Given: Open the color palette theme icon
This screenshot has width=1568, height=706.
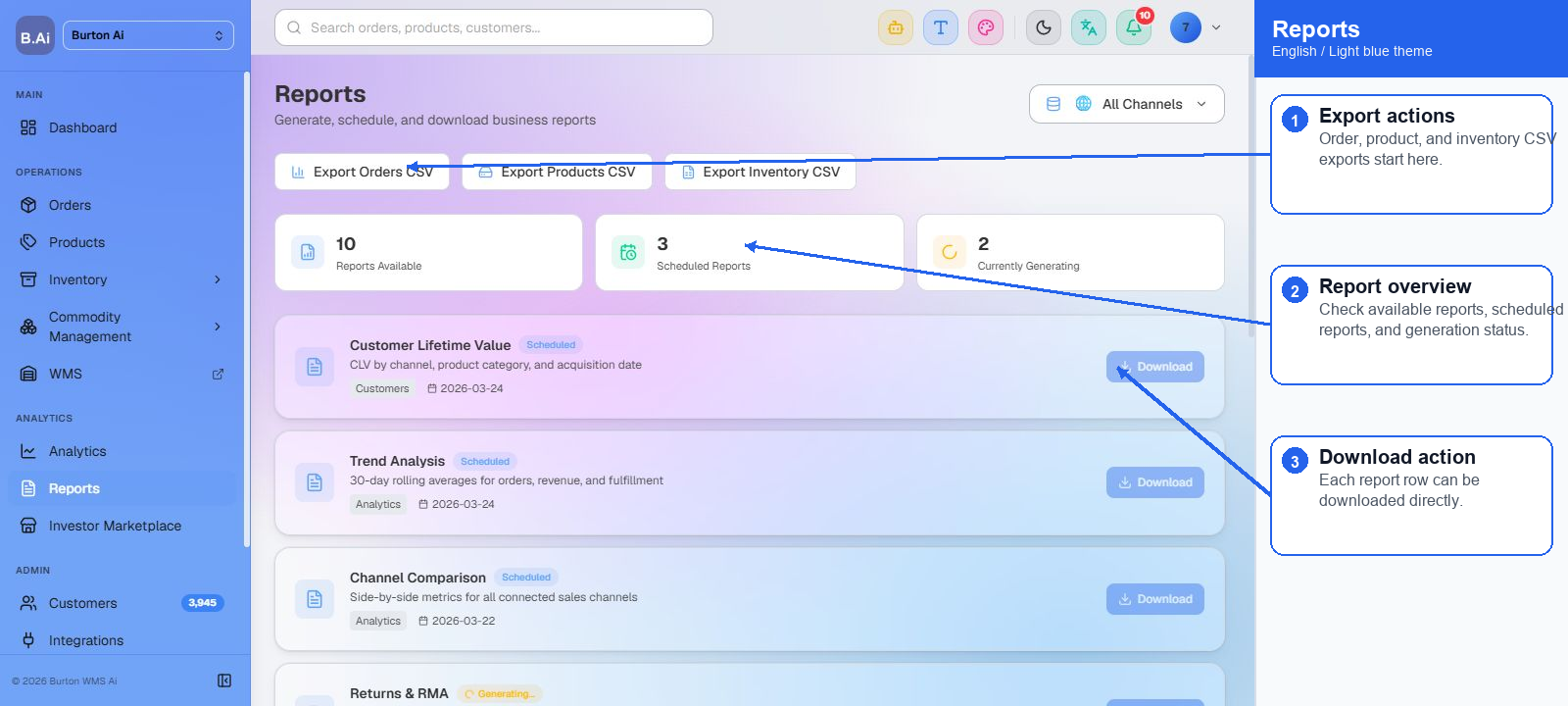Looking at the screenshot, I should click(986, 27).
